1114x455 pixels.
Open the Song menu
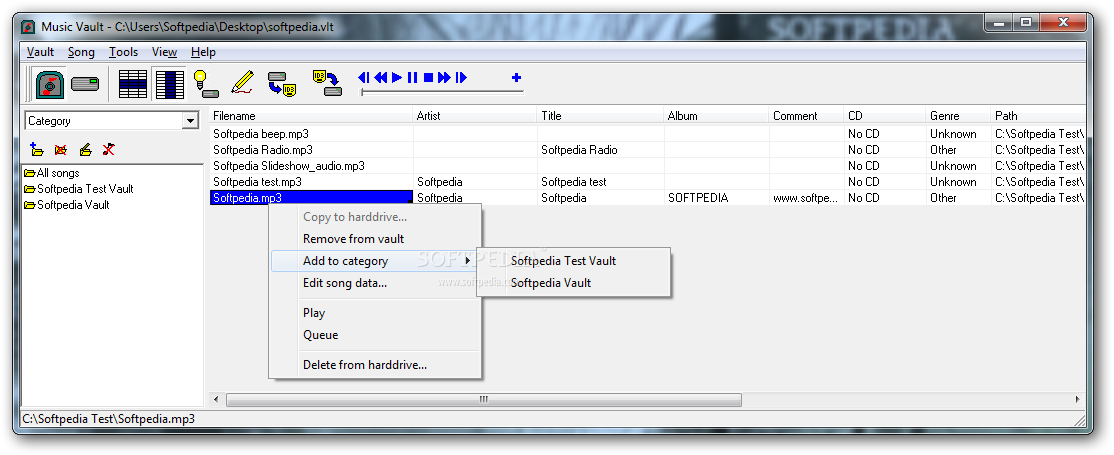[81, 52]
